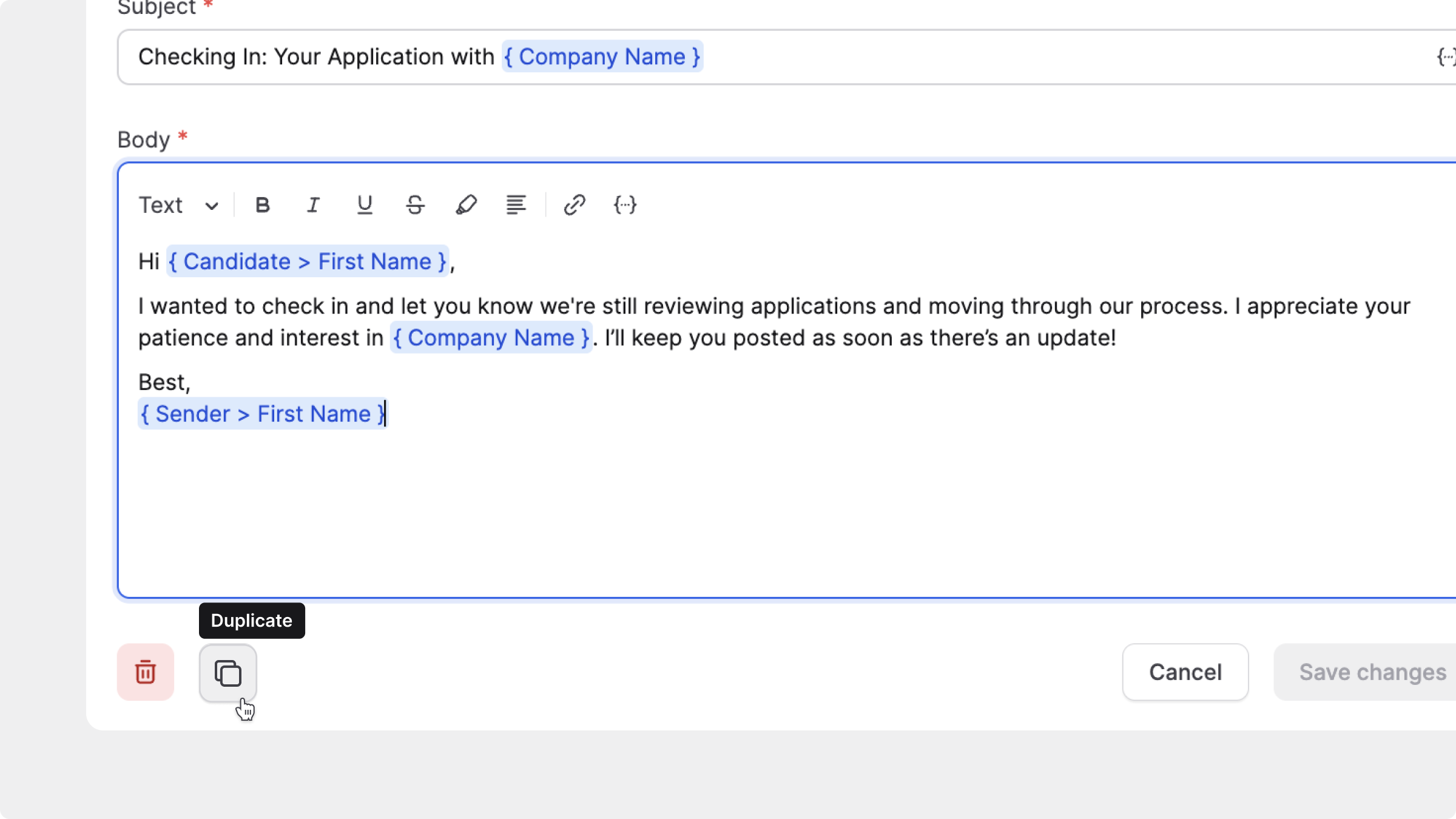
Task: Apply italic formatting
Action: click(x=313, y=205)
